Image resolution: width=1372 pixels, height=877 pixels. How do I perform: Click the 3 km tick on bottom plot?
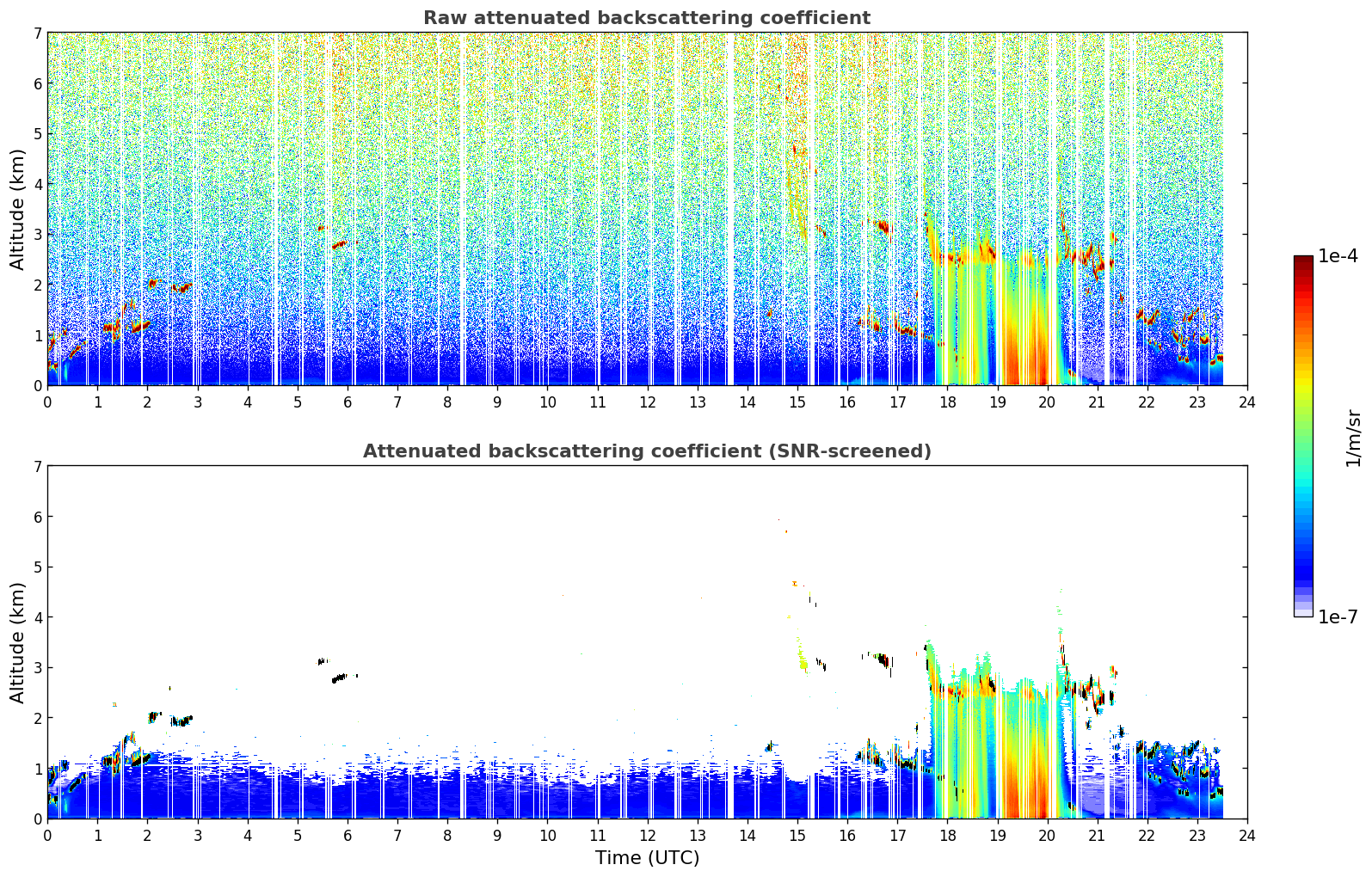pos(37,668)
